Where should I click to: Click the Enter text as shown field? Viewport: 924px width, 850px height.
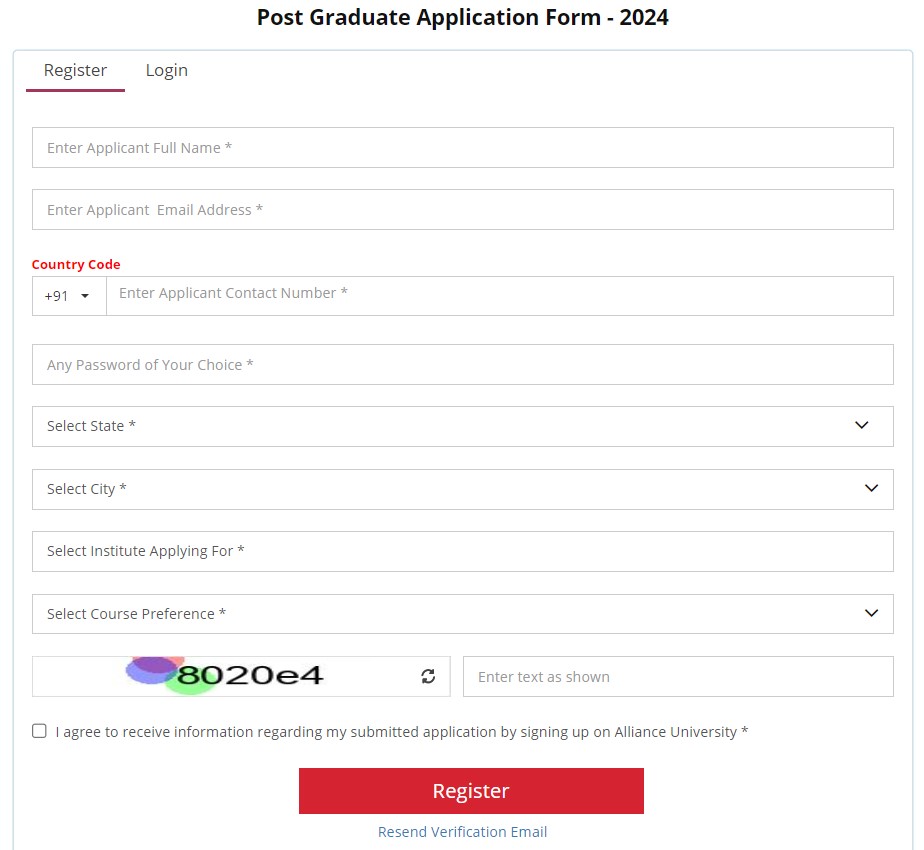(677, 677)
